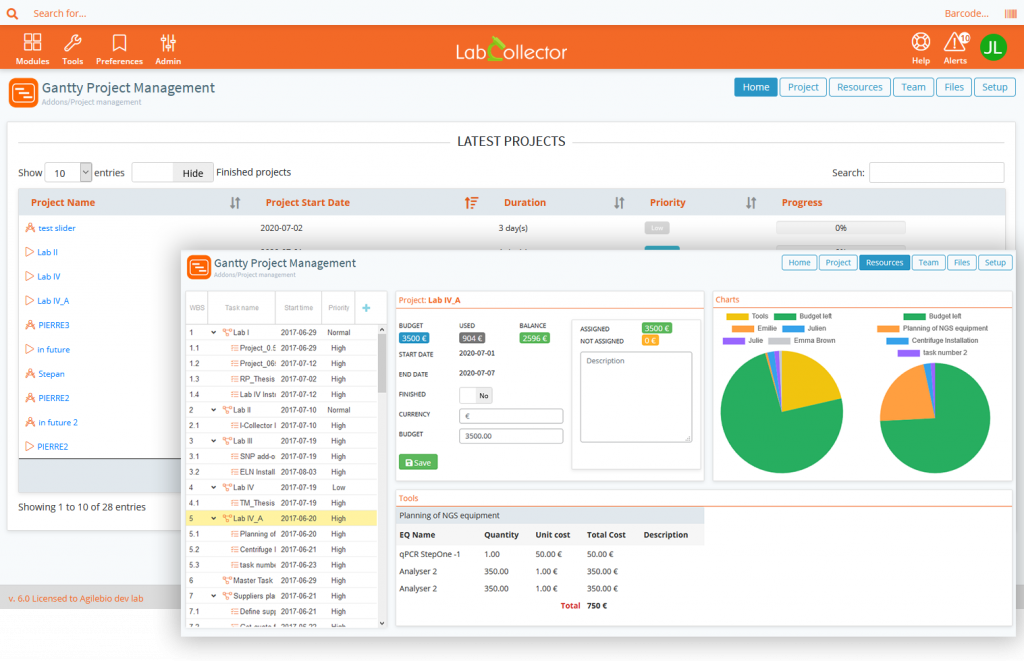Open the Help lifebuoy icon
The image size is (1024, 661).
click(x=921, y=42)
